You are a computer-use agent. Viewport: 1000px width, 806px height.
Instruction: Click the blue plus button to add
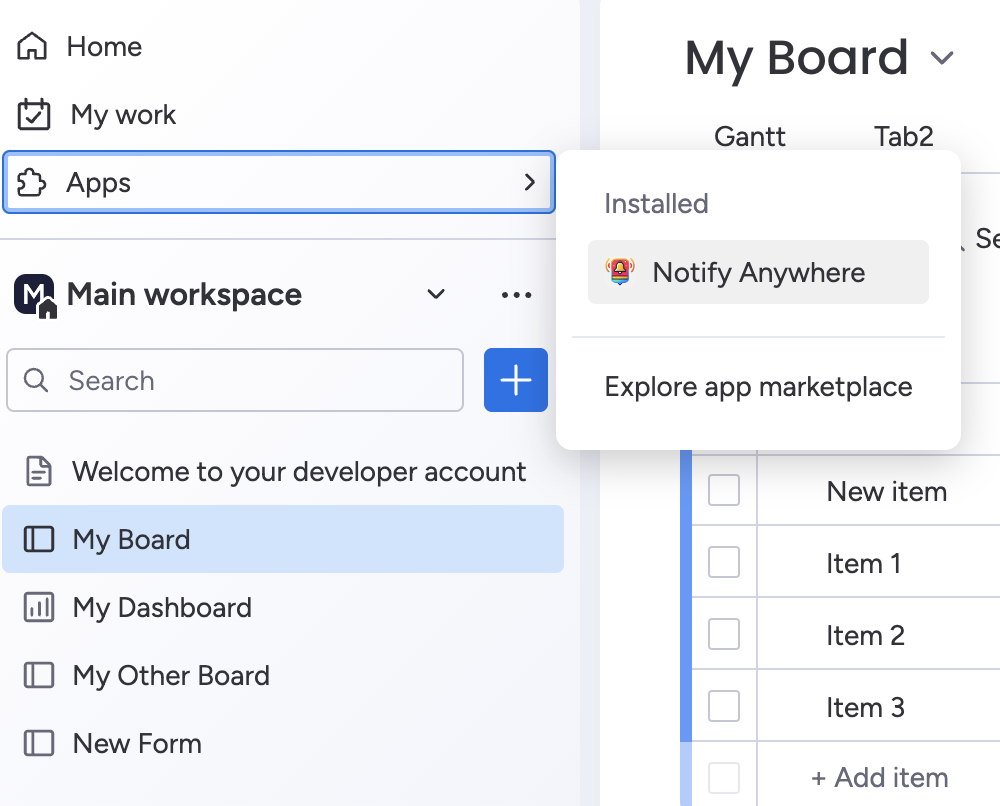[515, 380]
